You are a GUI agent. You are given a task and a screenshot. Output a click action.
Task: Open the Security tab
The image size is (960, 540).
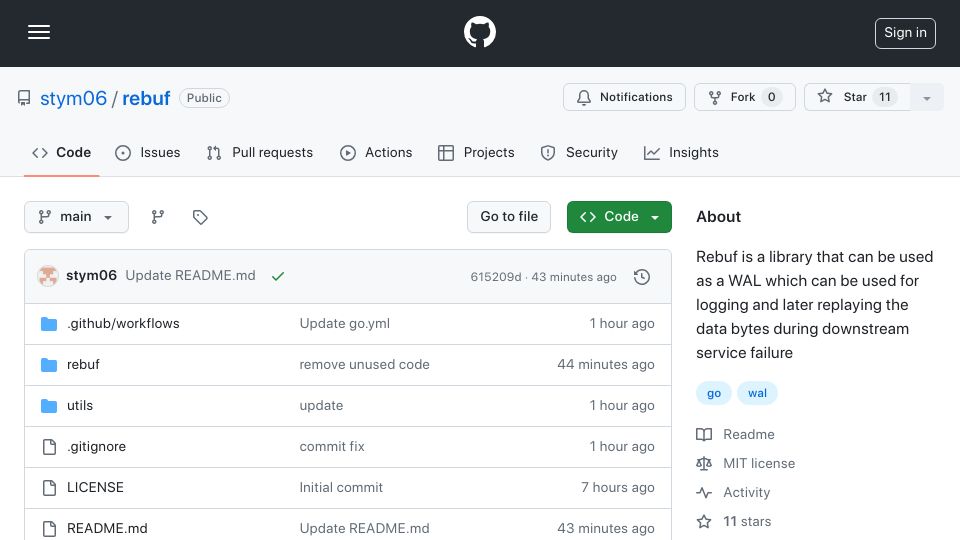coord(579,152)
